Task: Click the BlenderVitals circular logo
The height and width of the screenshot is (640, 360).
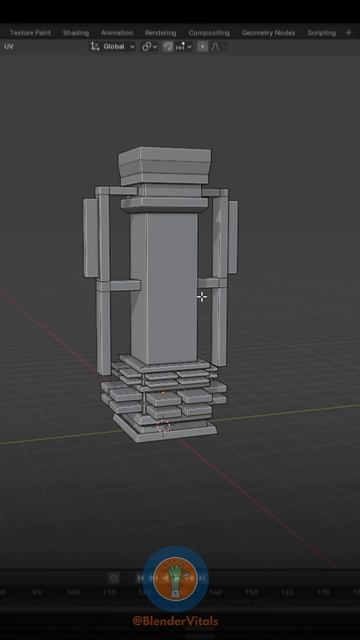Action: 176,579
